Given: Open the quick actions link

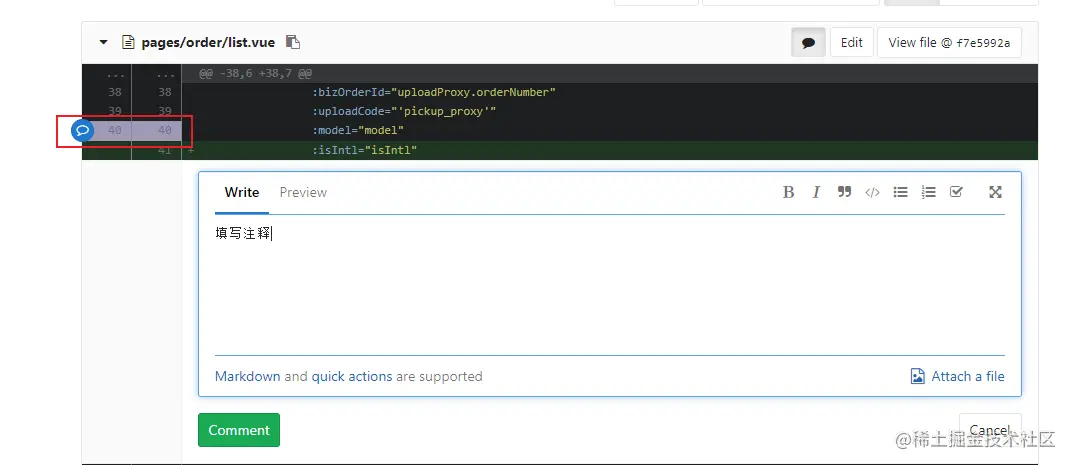Looking at the screenshot, I should (x=351, y=376).
